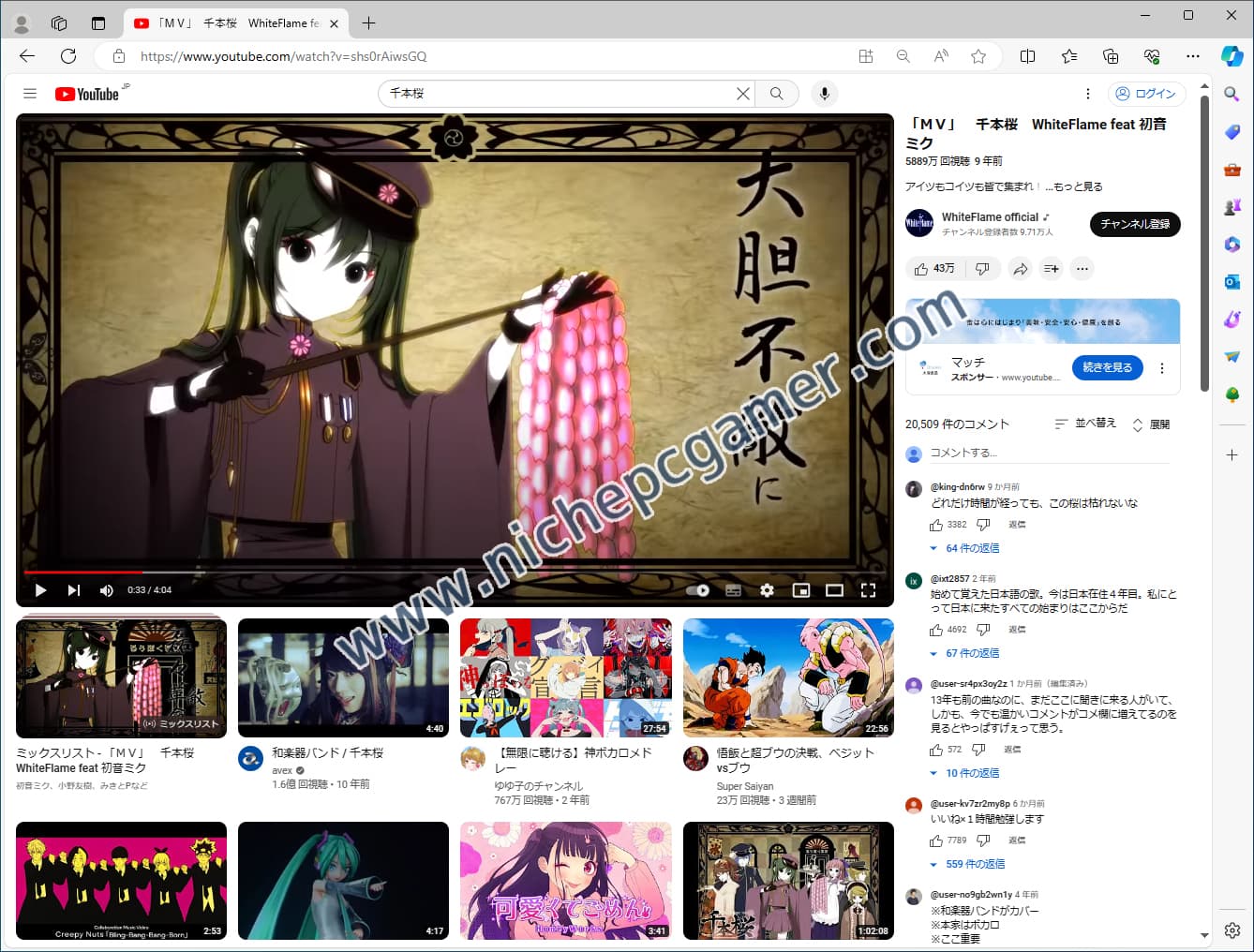Open Edge profile icon

pyautogui.click(x=22, y=23)
